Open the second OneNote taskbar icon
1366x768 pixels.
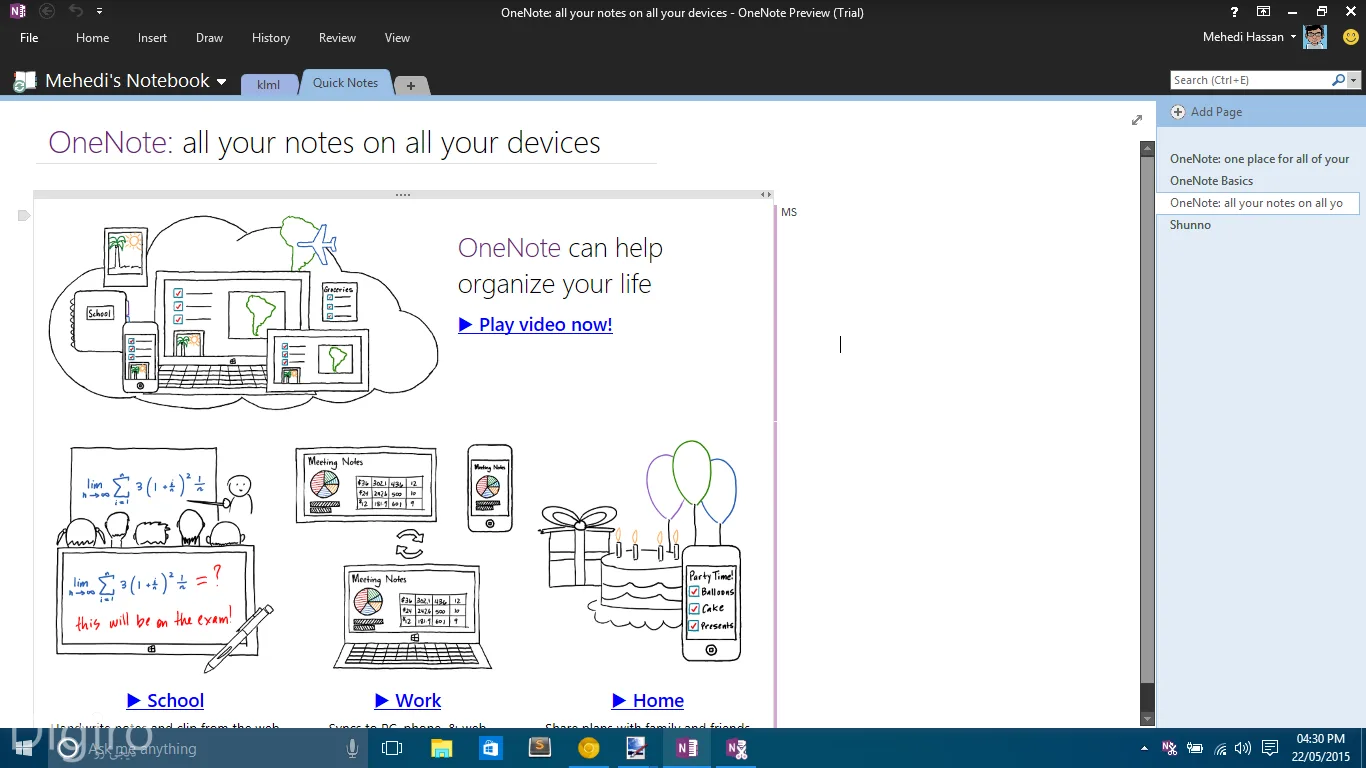(x=737, y=748)
